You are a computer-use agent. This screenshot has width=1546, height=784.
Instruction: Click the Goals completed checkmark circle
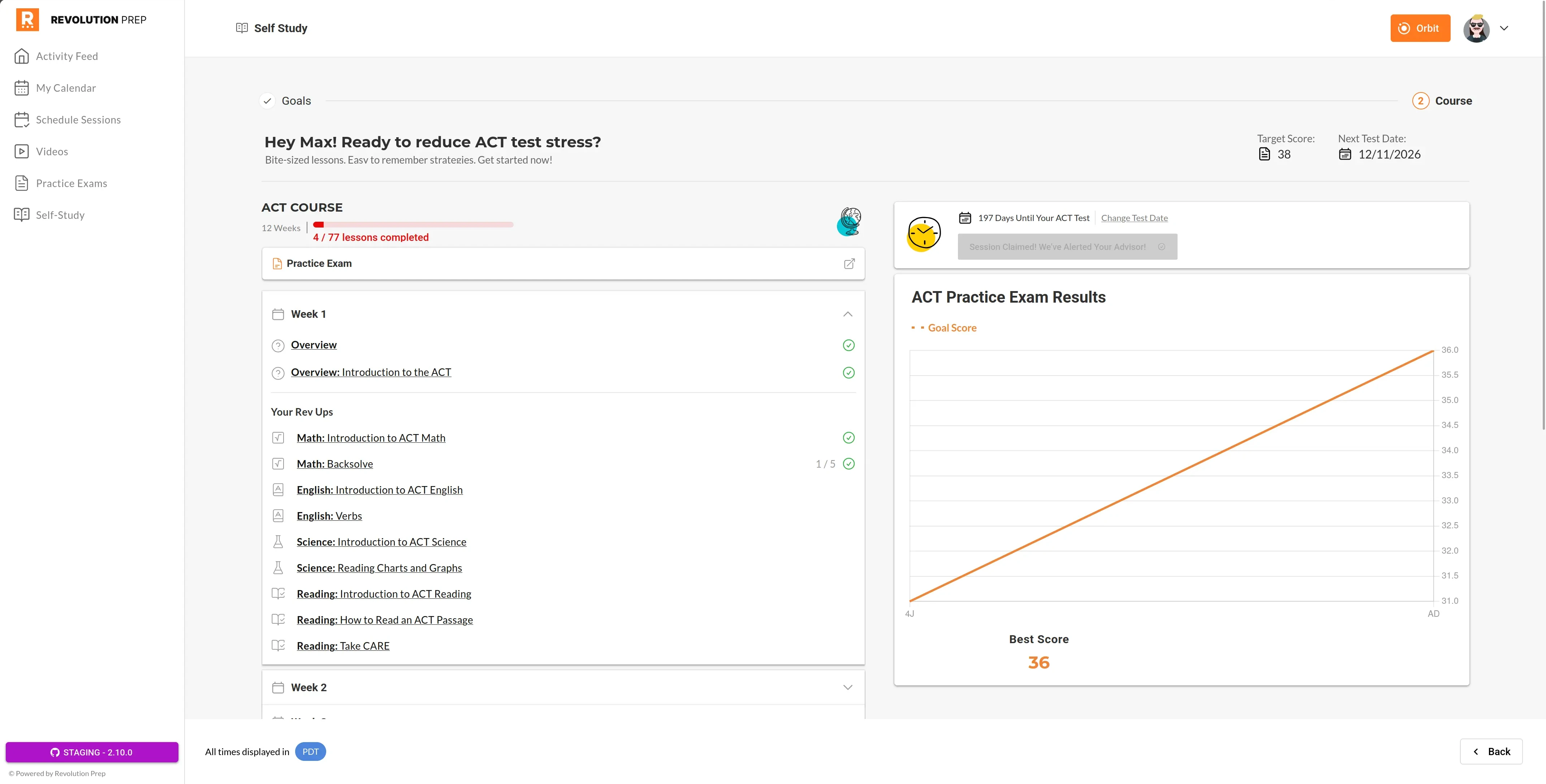[267, 101]
